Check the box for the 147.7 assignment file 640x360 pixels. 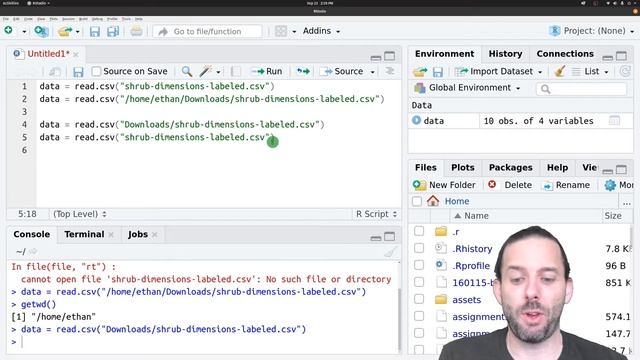point(419,333)
